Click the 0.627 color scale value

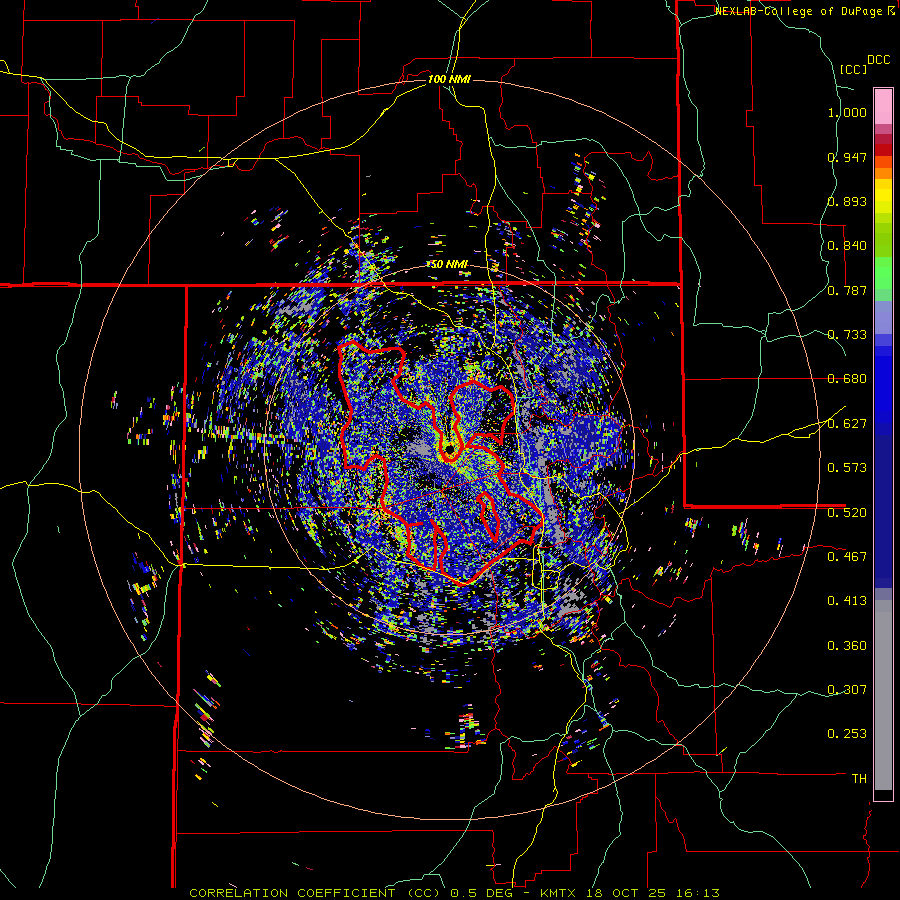pyautogui.click(x=847, y=424)
